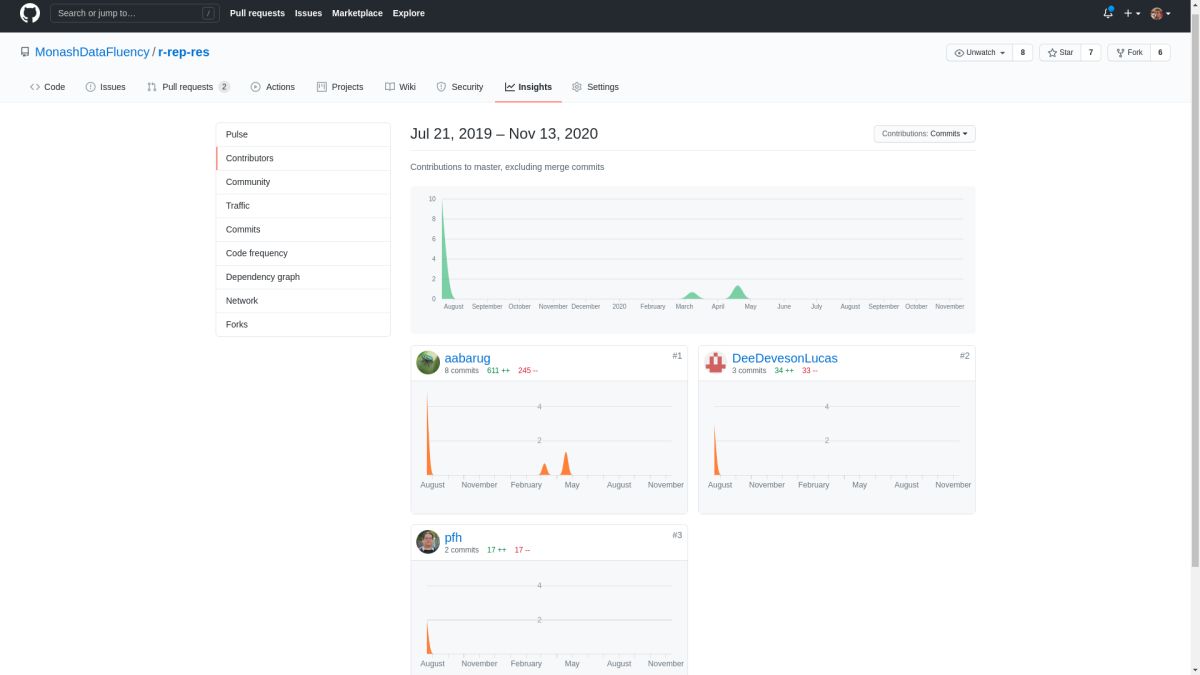Screen dimensions: 1200x675
Task: Star the repository
Action: 1060,52
